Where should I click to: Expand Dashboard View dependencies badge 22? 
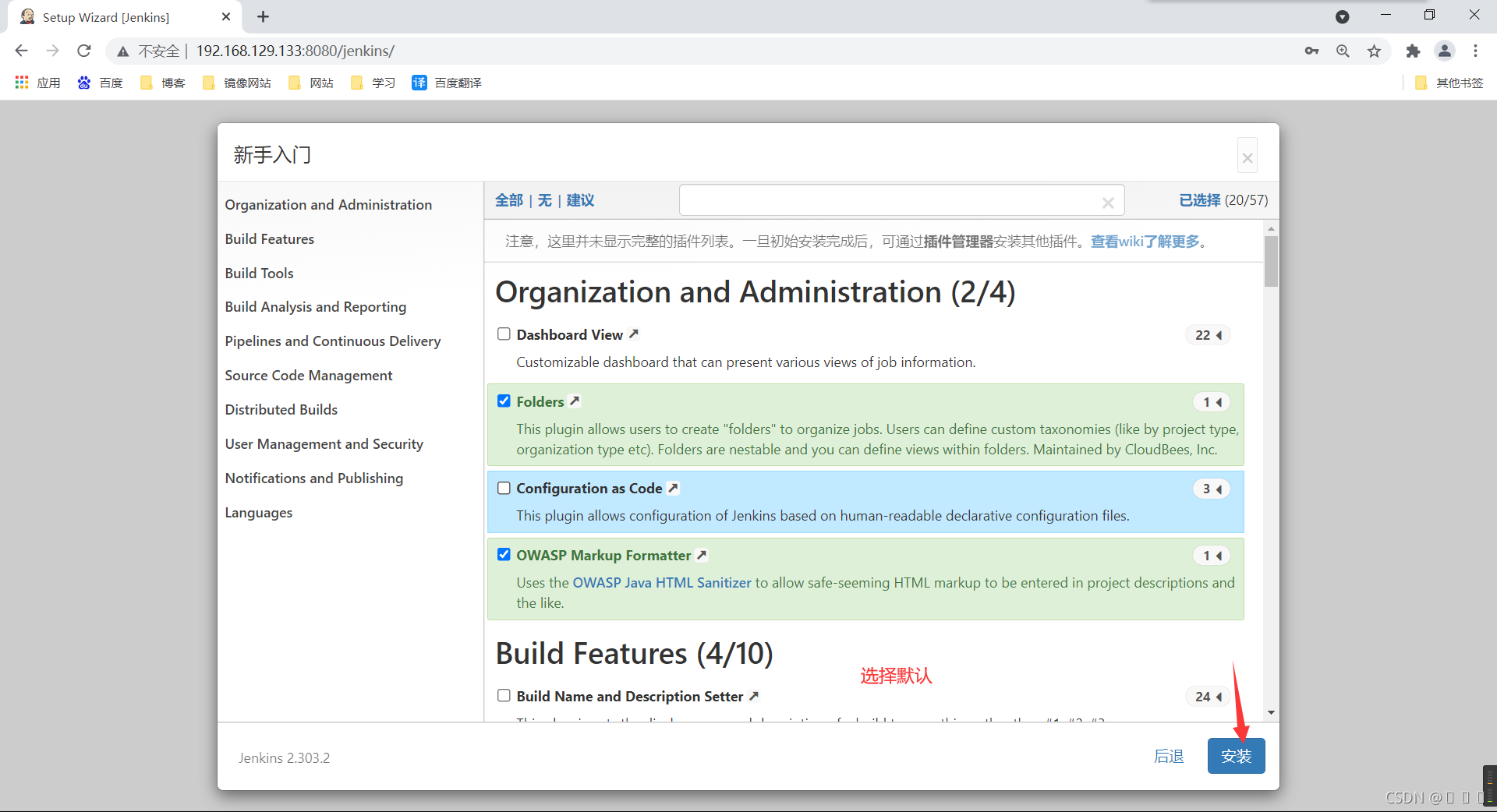pyautogui.click(x=1208, y=335)
